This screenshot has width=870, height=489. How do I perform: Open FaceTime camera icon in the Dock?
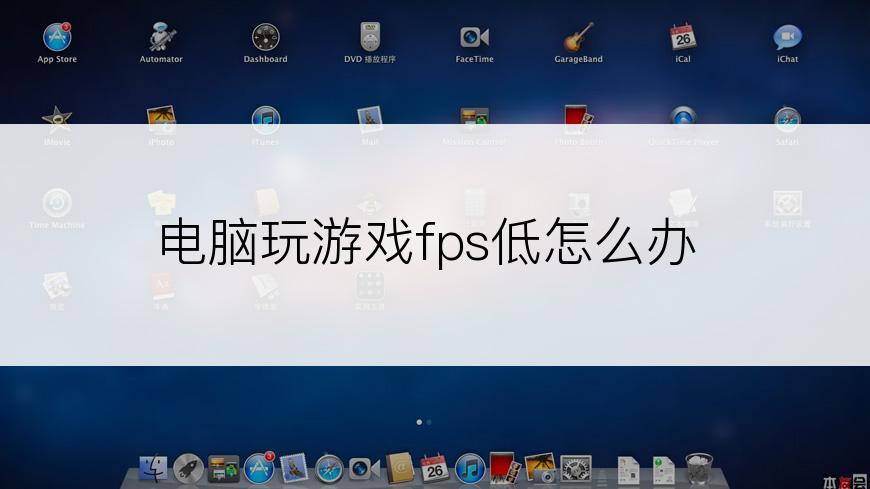pos(365,469)
